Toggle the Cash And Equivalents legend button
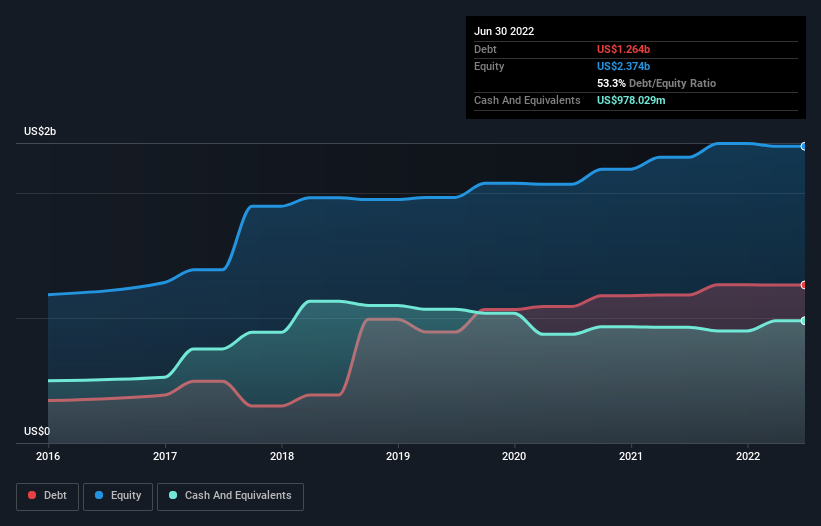This screenshot has width=821, height=526. click(x=230, y=496)
